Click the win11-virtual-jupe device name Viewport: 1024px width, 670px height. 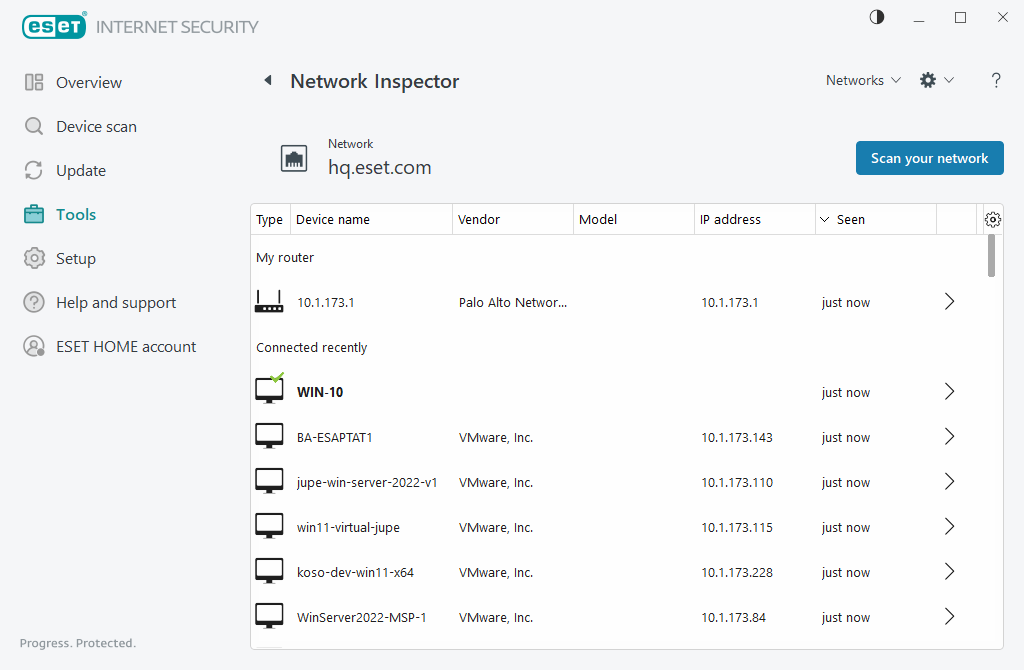(348, 527)
